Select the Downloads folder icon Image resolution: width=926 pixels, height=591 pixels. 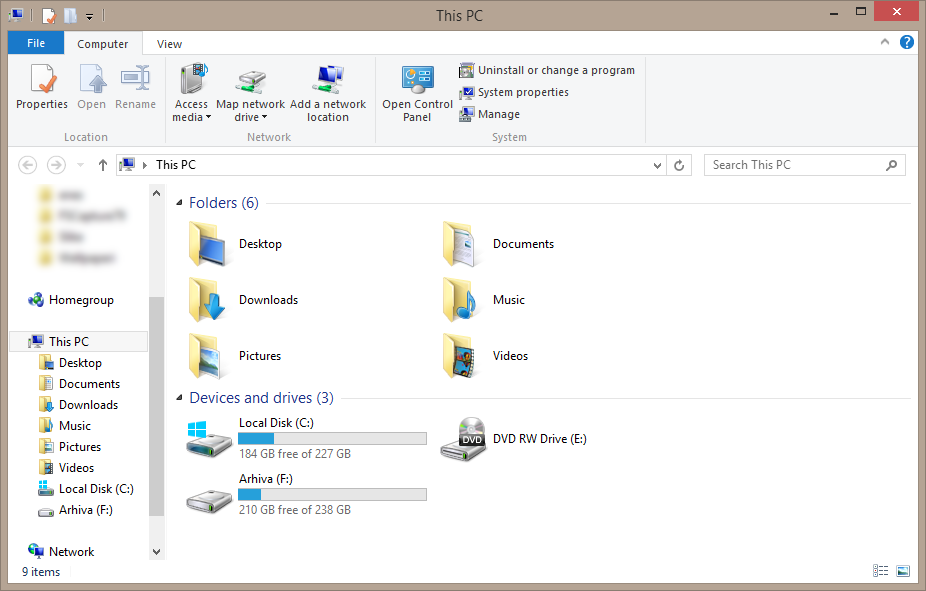(x=207, y=299)
